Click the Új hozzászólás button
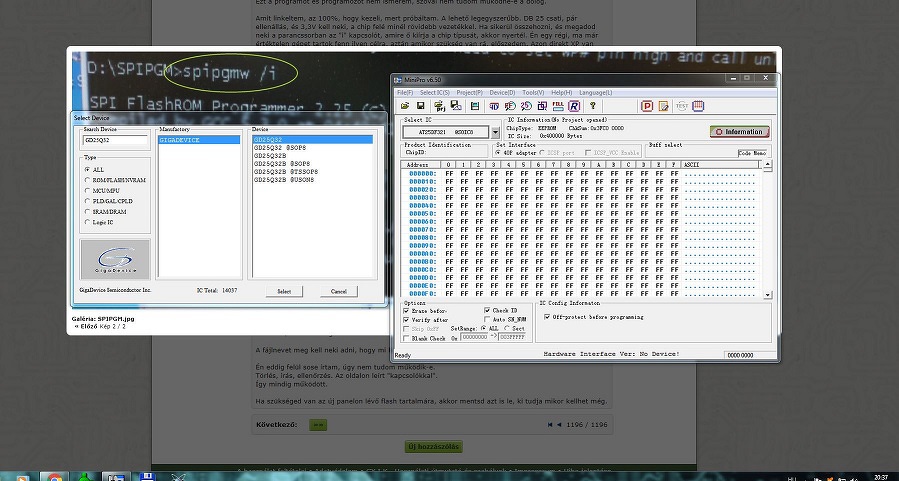Viewport: 899px width, 481px height. click(x=433, y=447)
